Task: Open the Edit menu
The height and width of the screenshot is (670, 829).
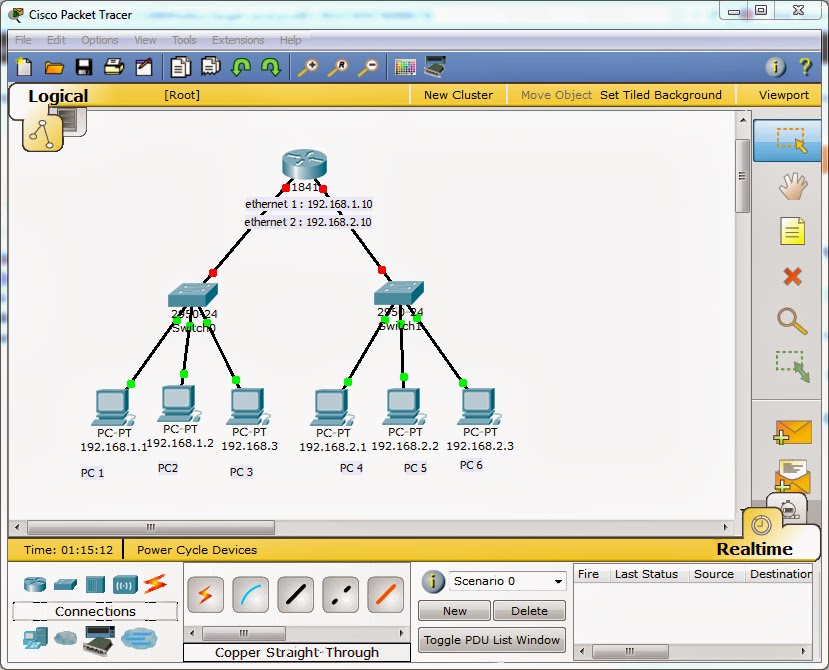Action: pos(56,40)
